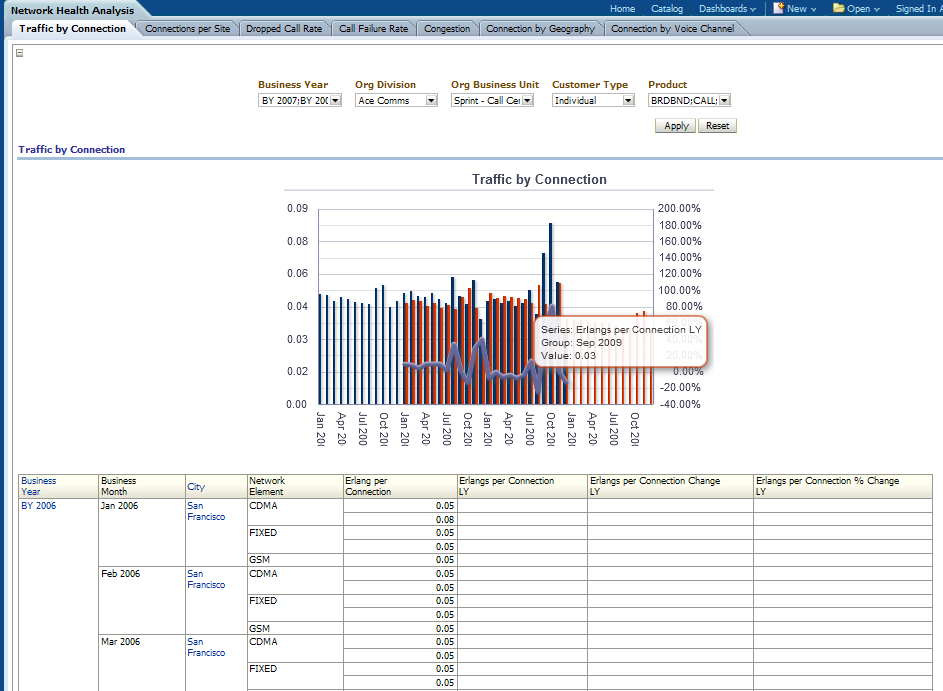943x691 pixels.
Task: Open the Org Division dropdown
Action: point(431,100)
